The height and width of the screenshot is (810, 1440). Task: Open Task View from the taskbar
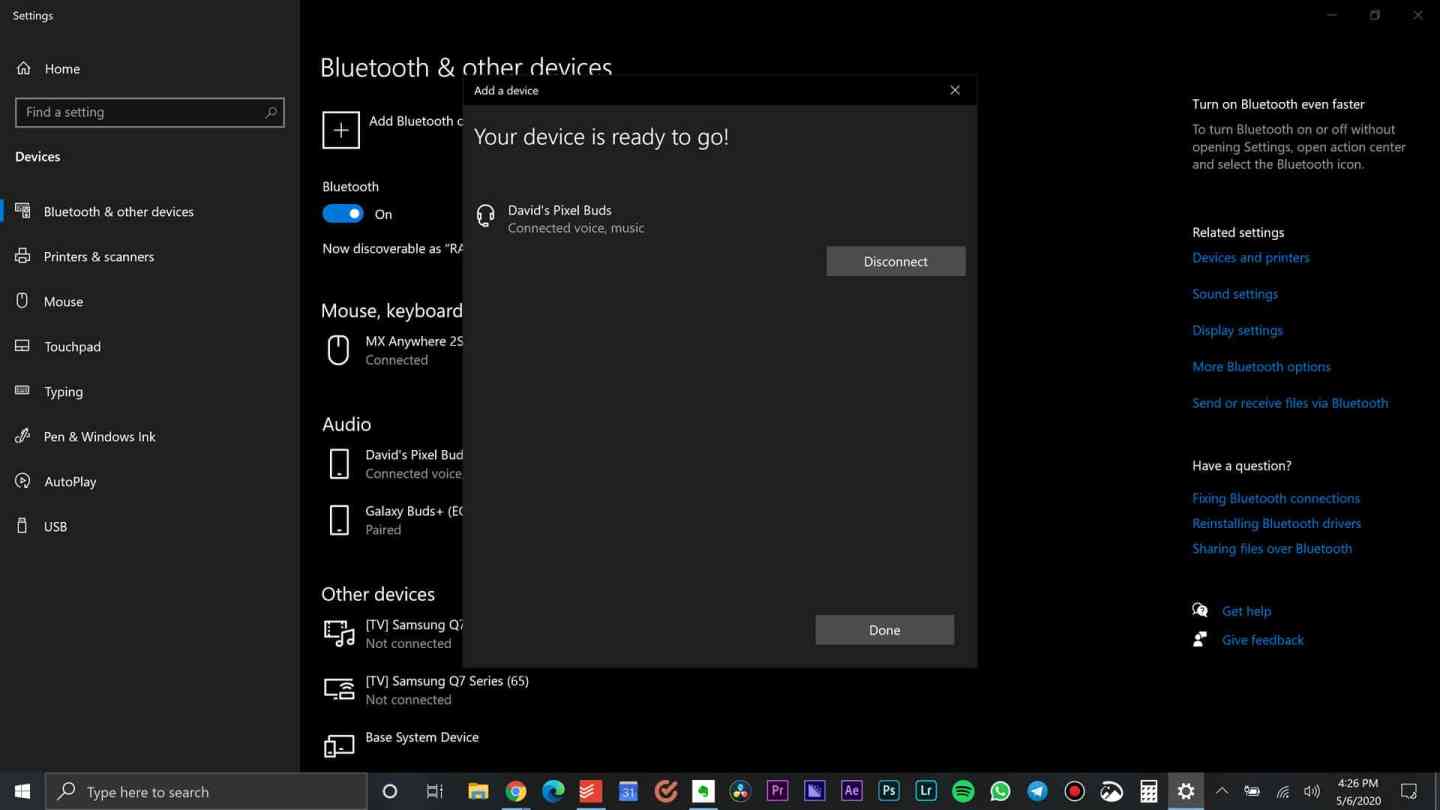pos(434,791)
